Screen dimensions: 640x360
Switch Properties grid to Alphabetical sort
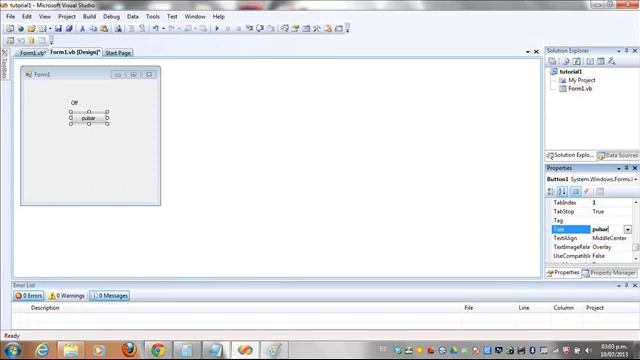(x=562, y=191)
